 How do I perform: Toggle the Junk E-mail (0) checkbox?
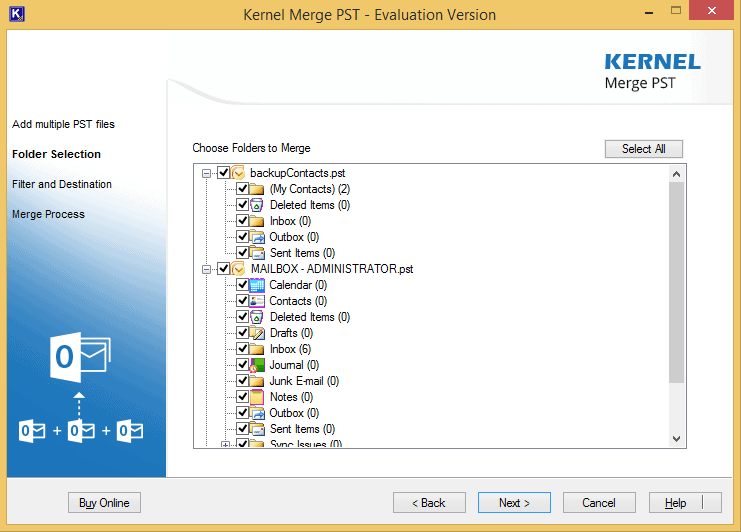click(x=242, y=380)
